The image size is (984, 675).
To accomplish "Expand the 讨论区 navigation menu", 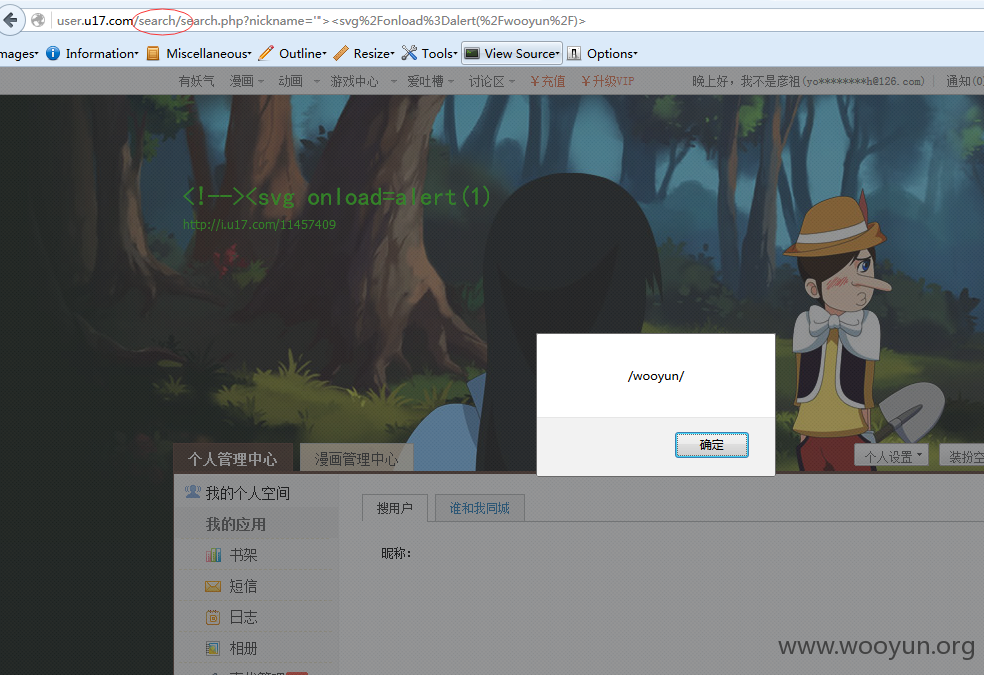I will pos(491,81).
